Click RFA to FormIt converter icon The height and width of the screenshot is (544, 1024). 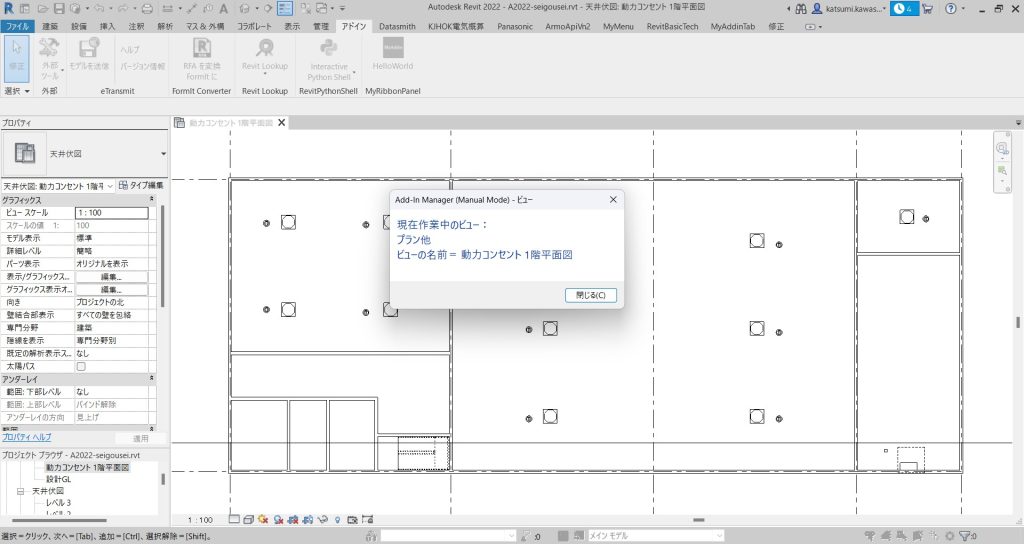pyautogui.click(x=200, y=52)
